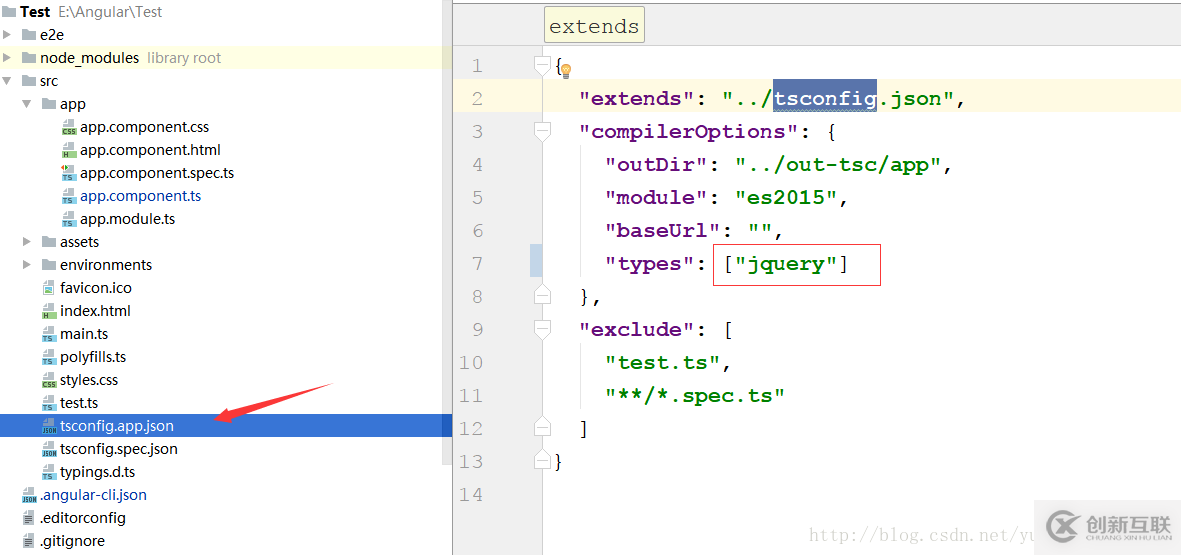Open app.component.ts in the tree
This screenshot has width=1181, height=555.
click(140, 196)
